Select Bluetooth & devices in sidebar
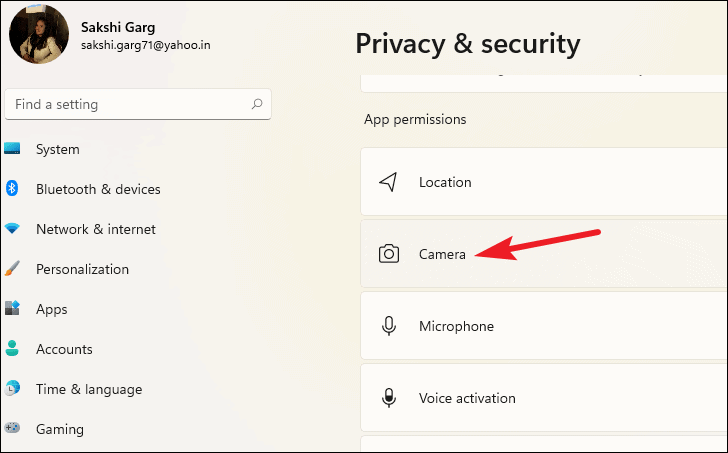The image size is (728, 453). click(98, 189)
